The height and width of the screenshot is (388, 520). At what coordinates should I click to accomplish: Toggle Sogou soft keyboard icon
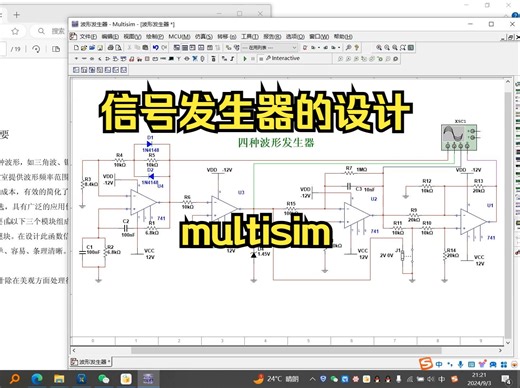pyautogui.click(x=471, y=364)
